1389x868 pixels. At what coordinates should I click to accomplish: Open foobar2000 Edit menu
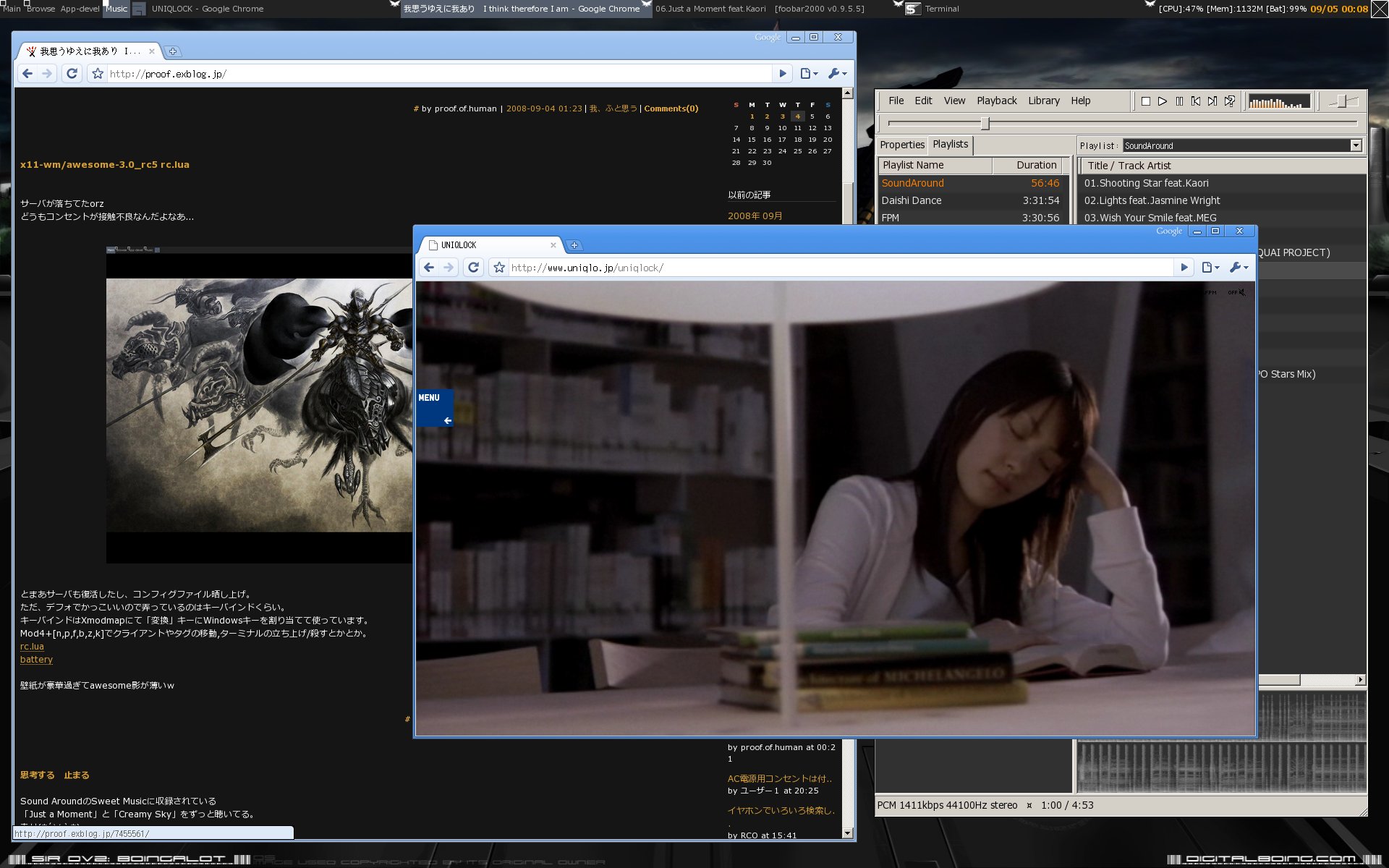(923, 101)
